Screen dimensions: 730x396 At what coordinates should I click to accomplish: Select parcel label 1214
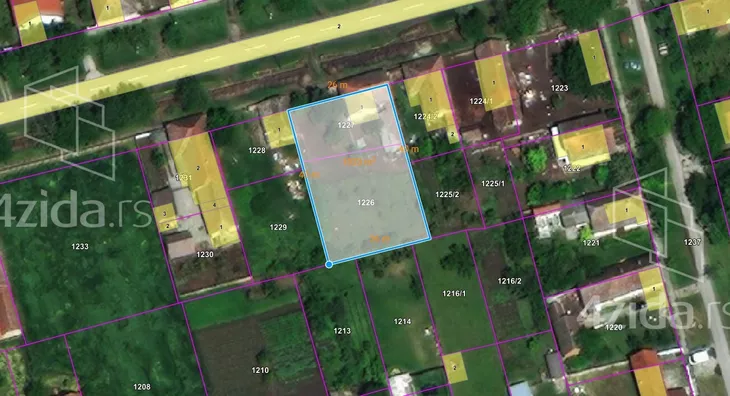(x=402, y=321)
